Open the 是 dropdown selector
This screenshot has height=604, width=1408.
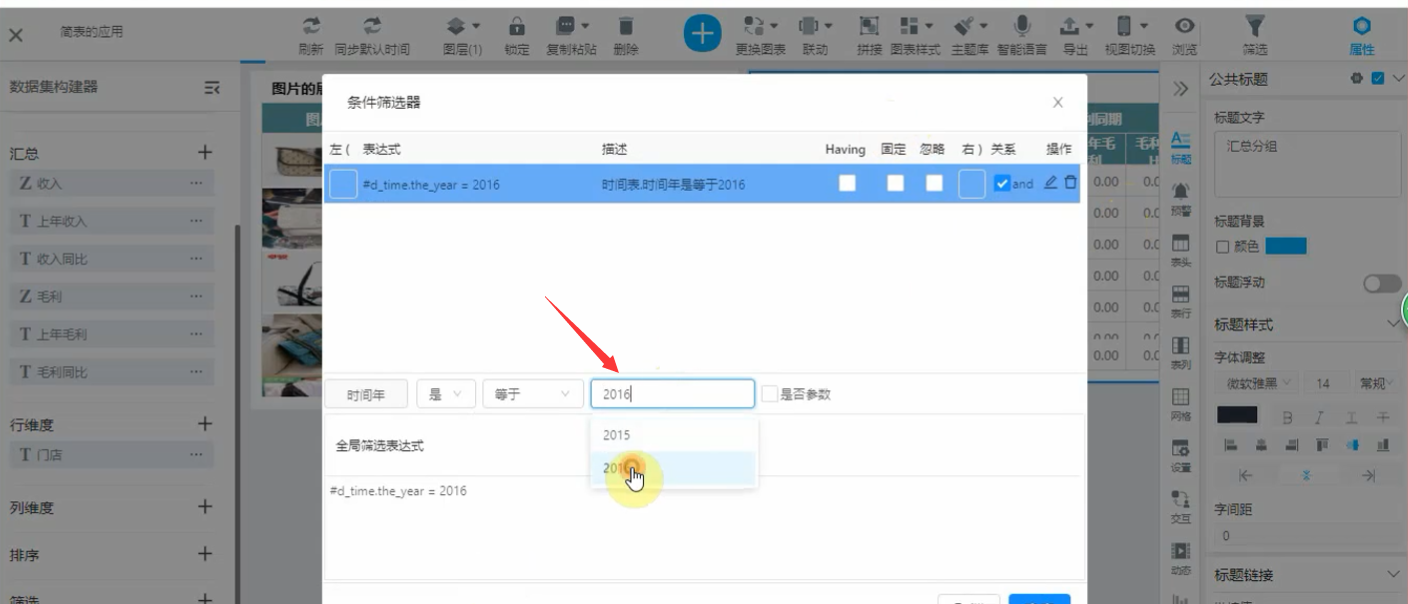coord(445,394)
